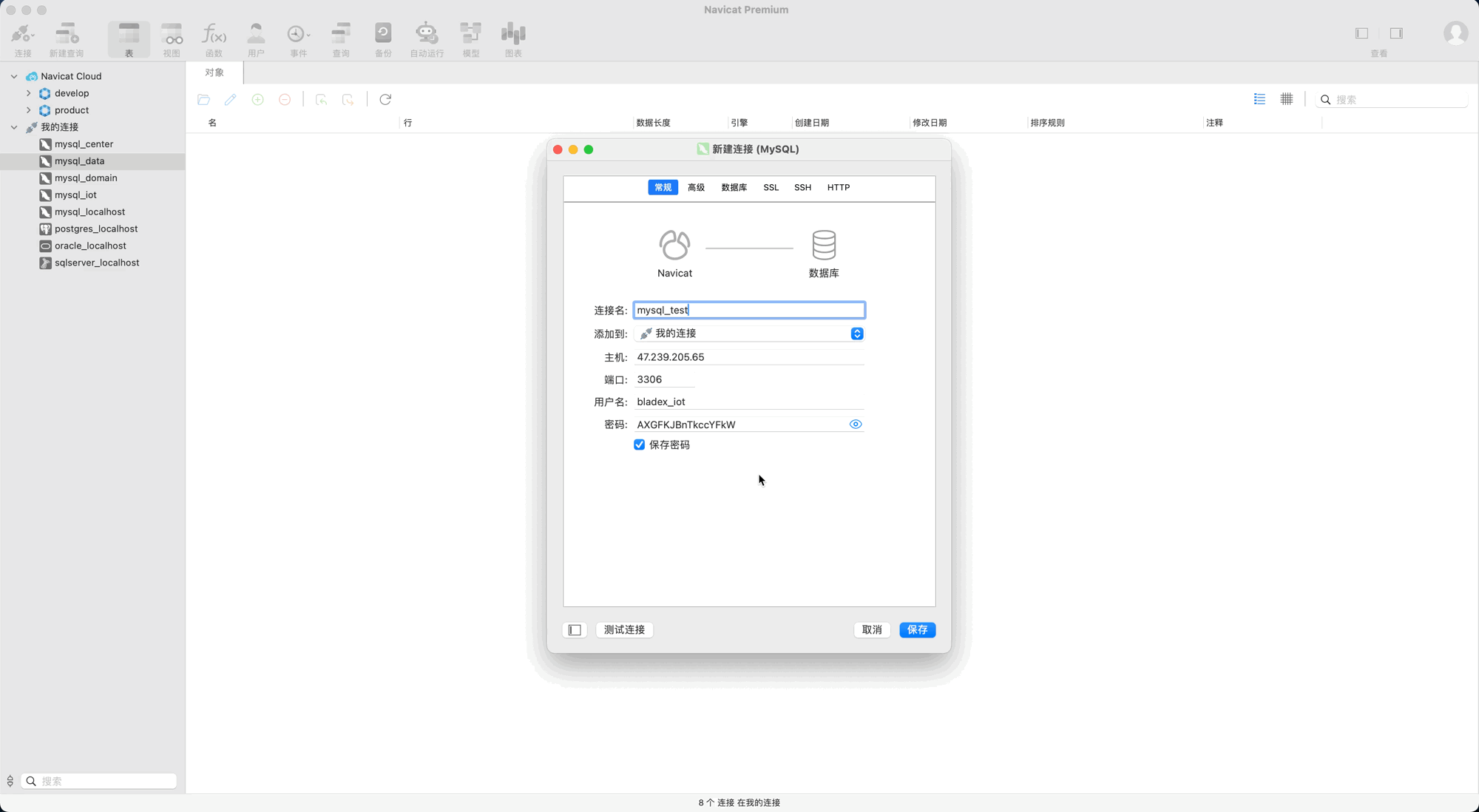1479x812 pixels.
Task: Click the 测试连接 button
Action: pos(624,630)
